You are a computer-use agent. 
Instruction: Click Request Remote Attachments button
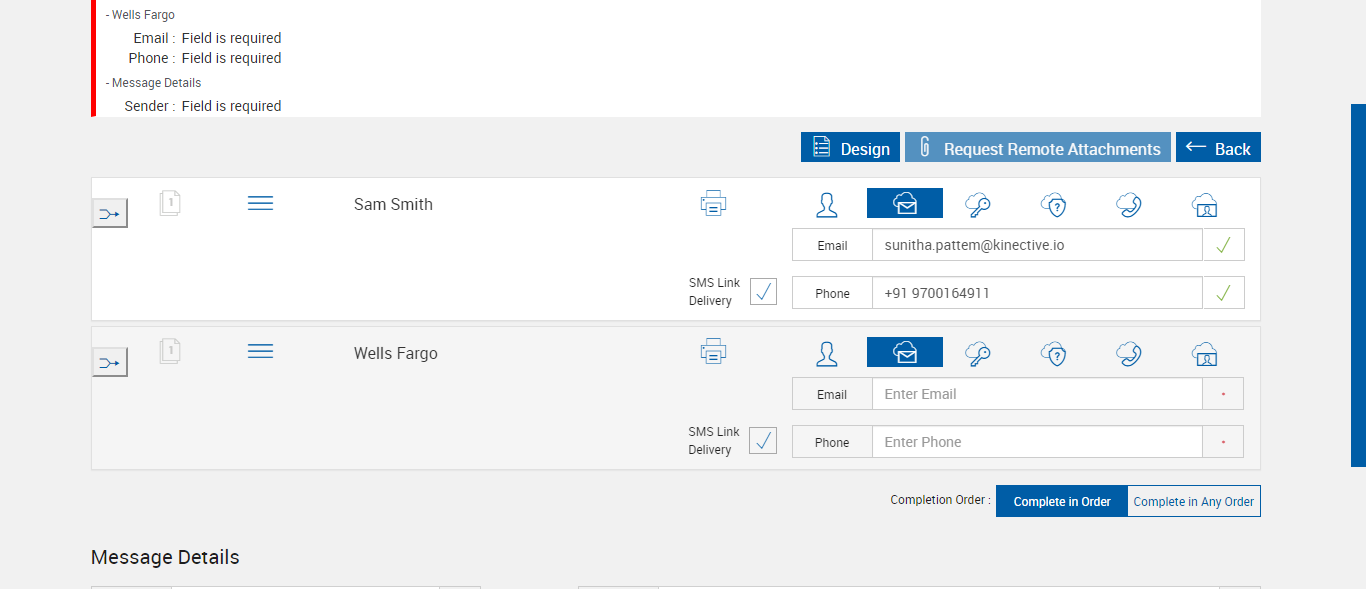(x=1038, y=148)
